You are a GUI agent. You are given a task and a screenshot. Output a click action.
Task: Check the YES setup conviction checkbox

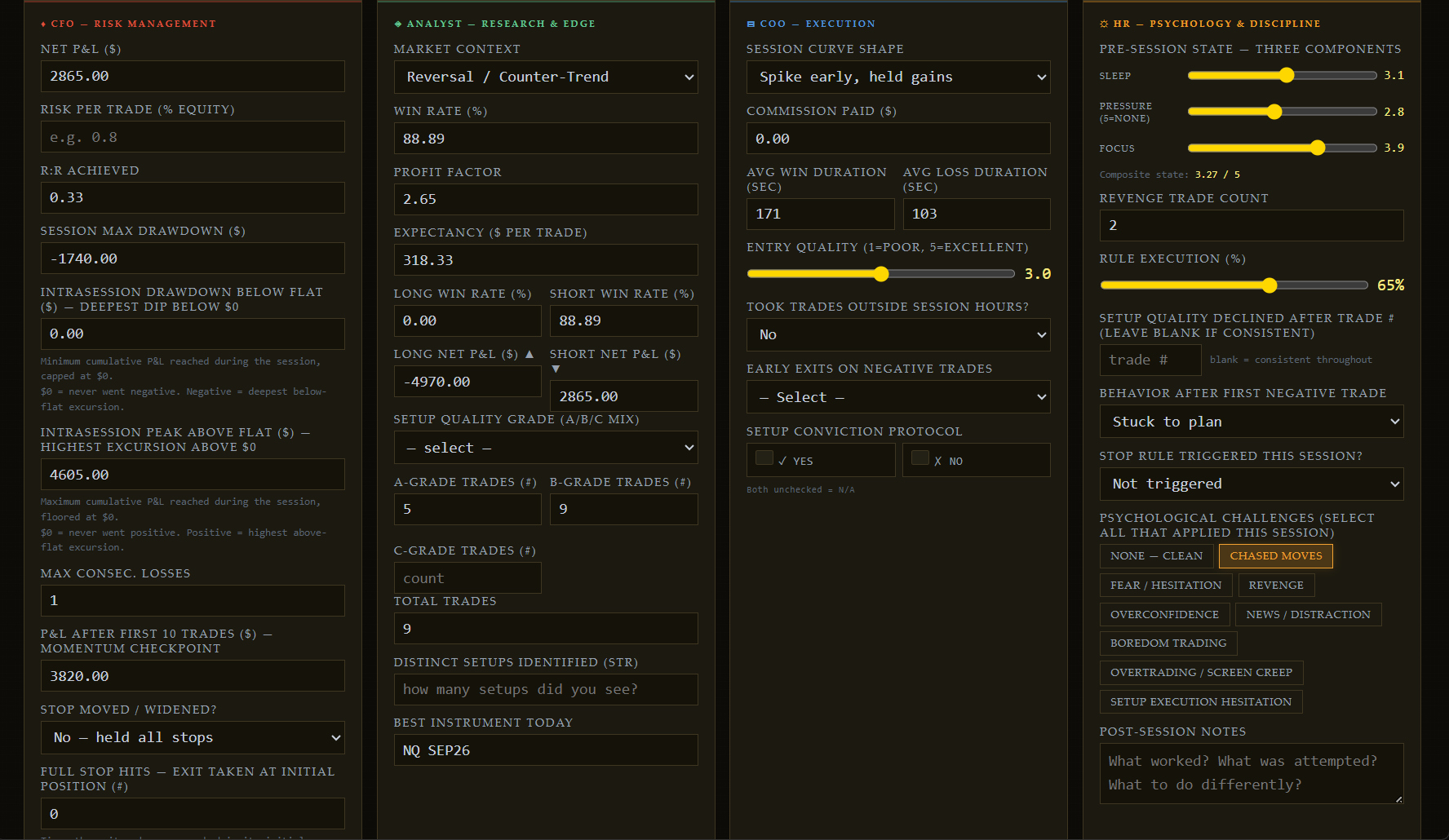pyautogui.click(x=764, y=458)
